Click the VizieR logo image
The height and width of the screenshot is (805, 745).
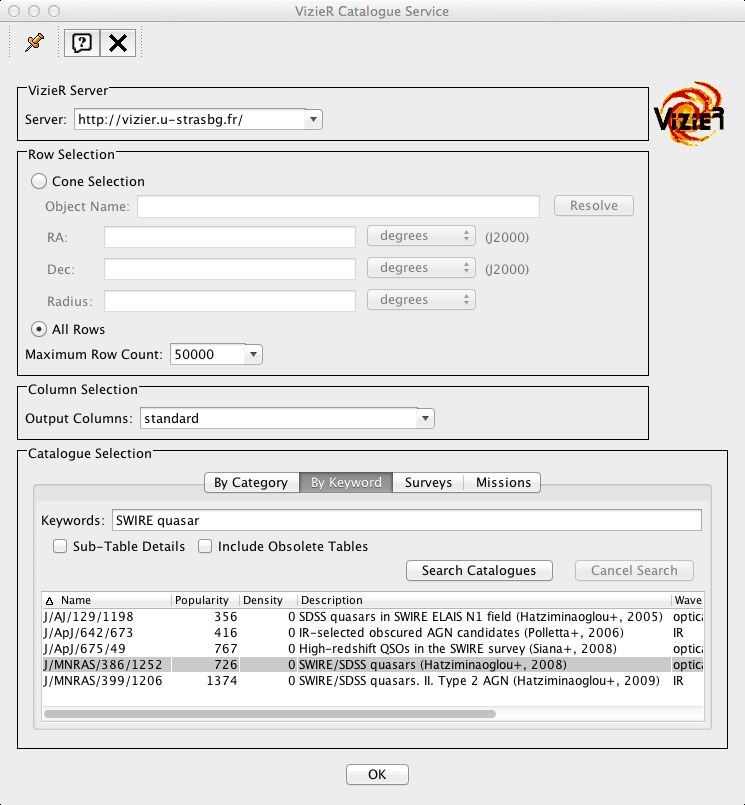689,113
